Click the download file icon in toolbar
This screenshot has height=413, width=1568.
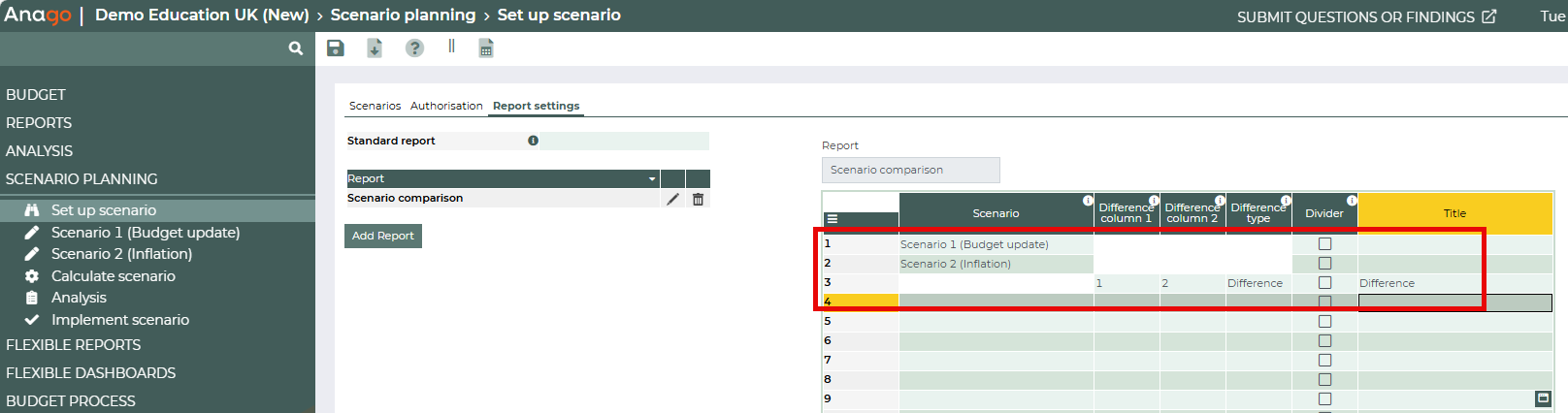click(x=375, y=48)
